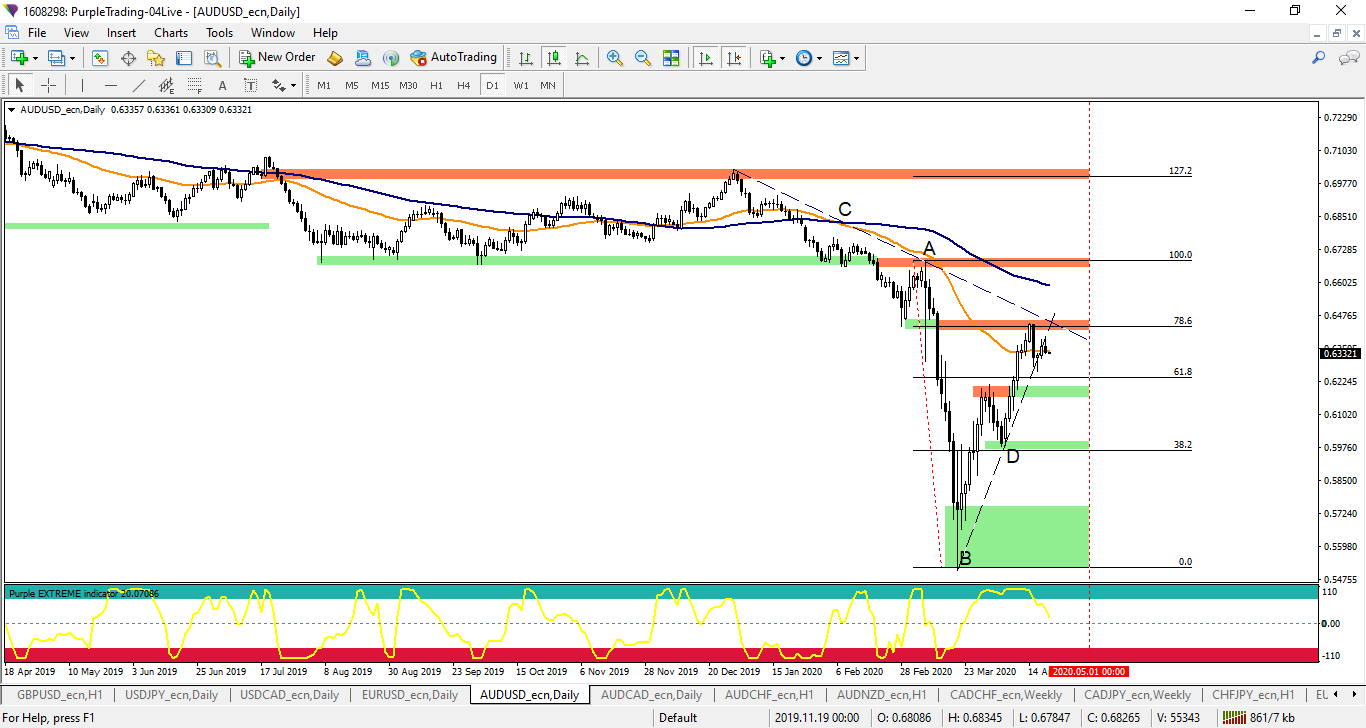Click the New Order button

point(277,58)
